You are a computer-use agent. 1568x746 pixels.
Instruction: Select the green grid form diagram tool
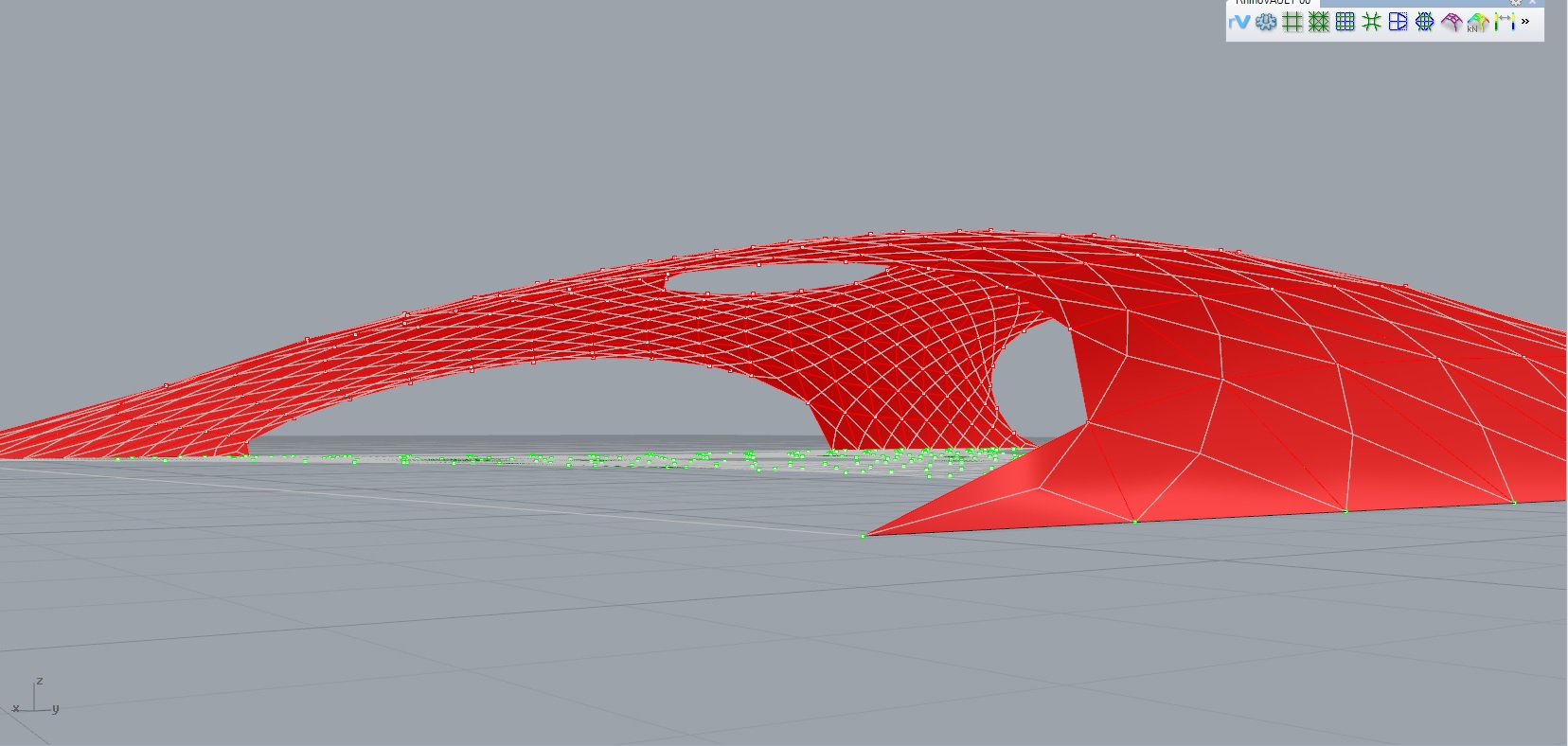tap(1292, 22)
